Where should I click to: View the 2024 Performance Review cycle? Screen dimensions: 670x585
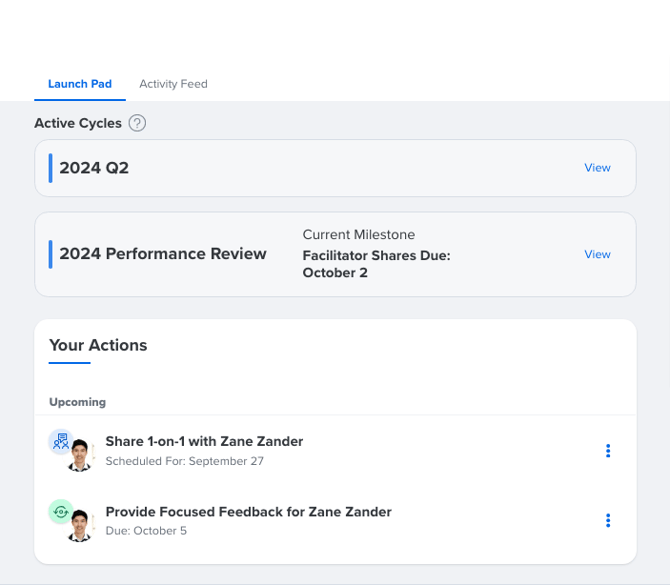[x=597, y=254]
